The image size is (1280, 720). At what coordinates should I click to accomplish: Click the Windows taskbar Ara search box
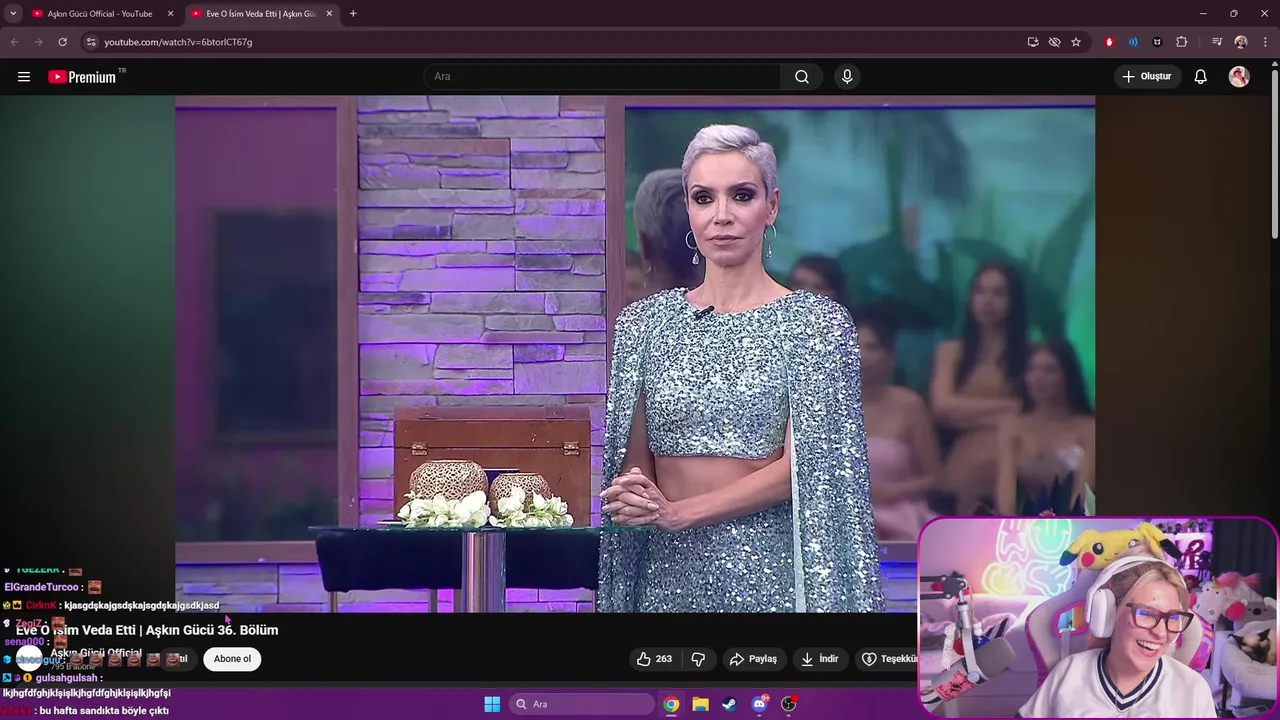(x=582, y=704)
